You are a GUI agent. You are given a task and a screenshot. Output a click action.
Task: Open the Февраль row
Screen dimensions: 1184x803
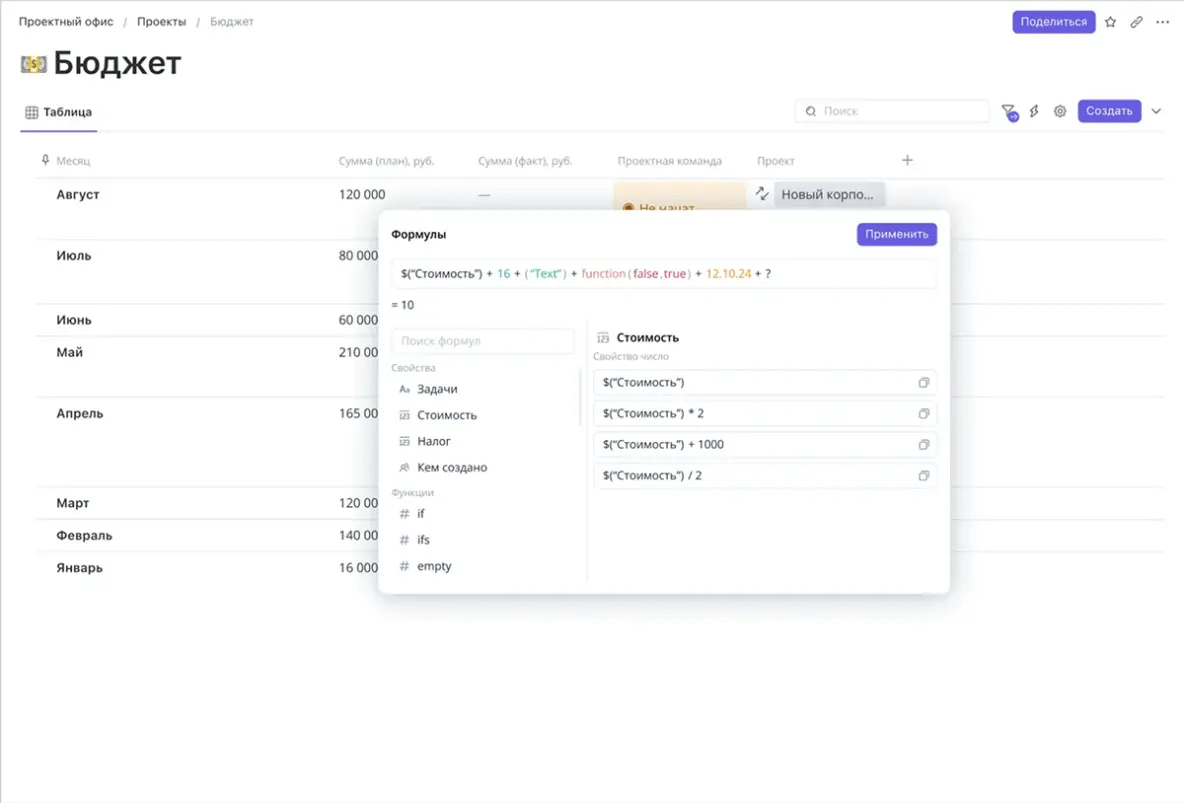coord(84,536)
